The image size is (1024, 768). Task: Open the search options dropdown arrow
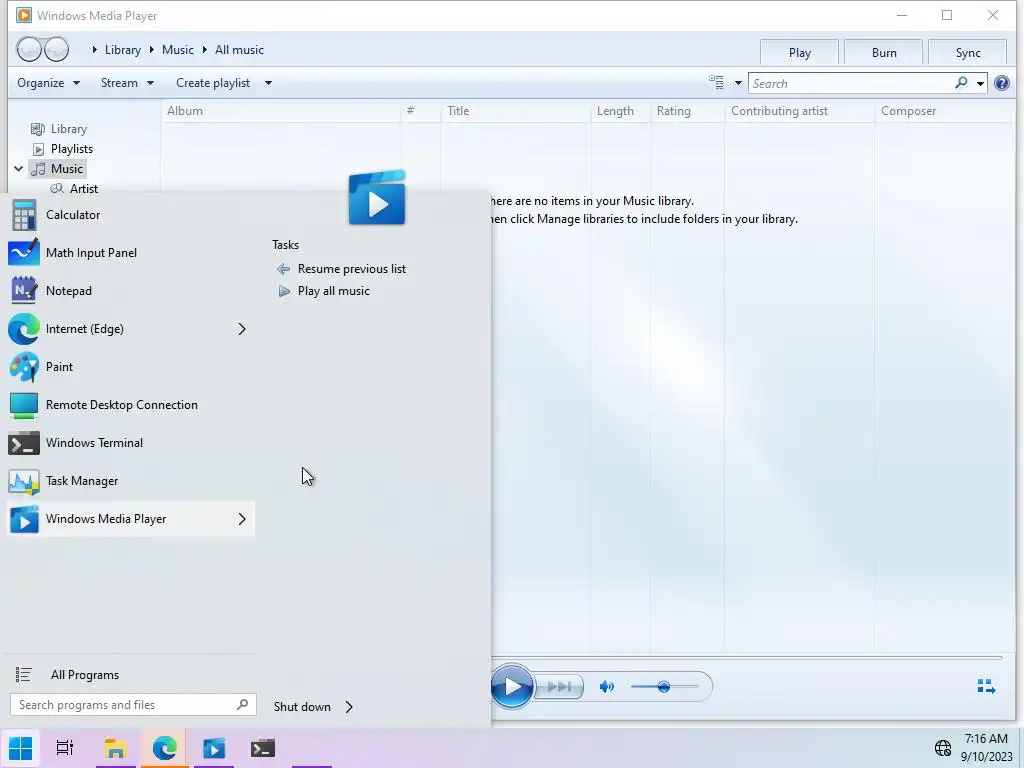pyautogui.click(x=980, y=83)
